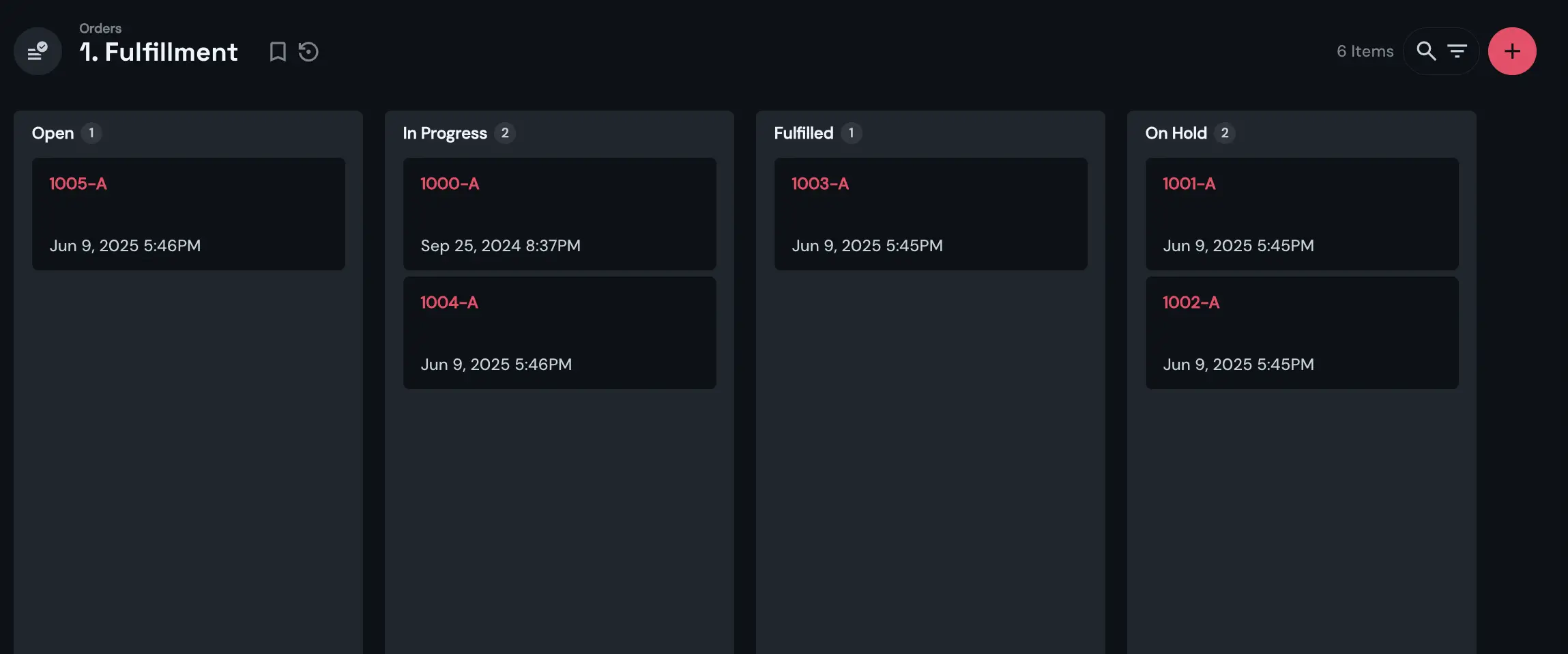This screenshot has width=1568, height=654.
Task: Open order card 1000-A
Action: click(x=559, y=214)
